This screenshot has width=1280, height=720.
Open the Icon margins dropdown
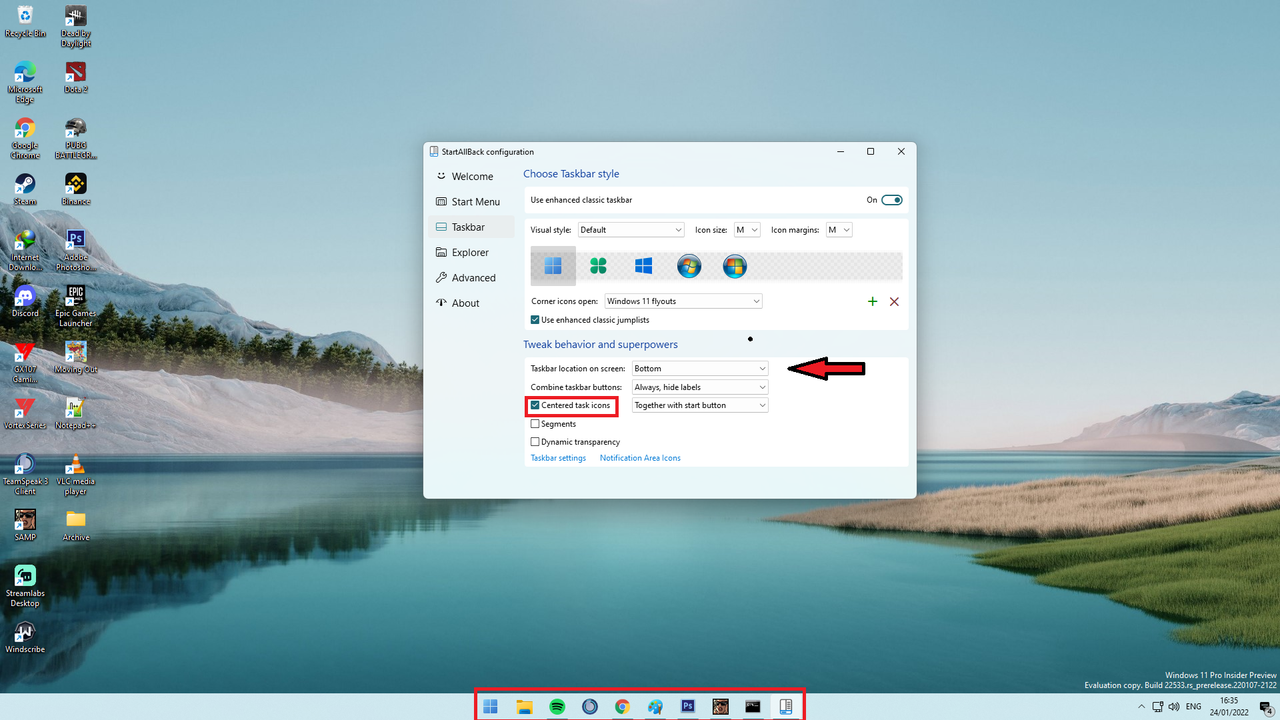click(x=839, y=230)
